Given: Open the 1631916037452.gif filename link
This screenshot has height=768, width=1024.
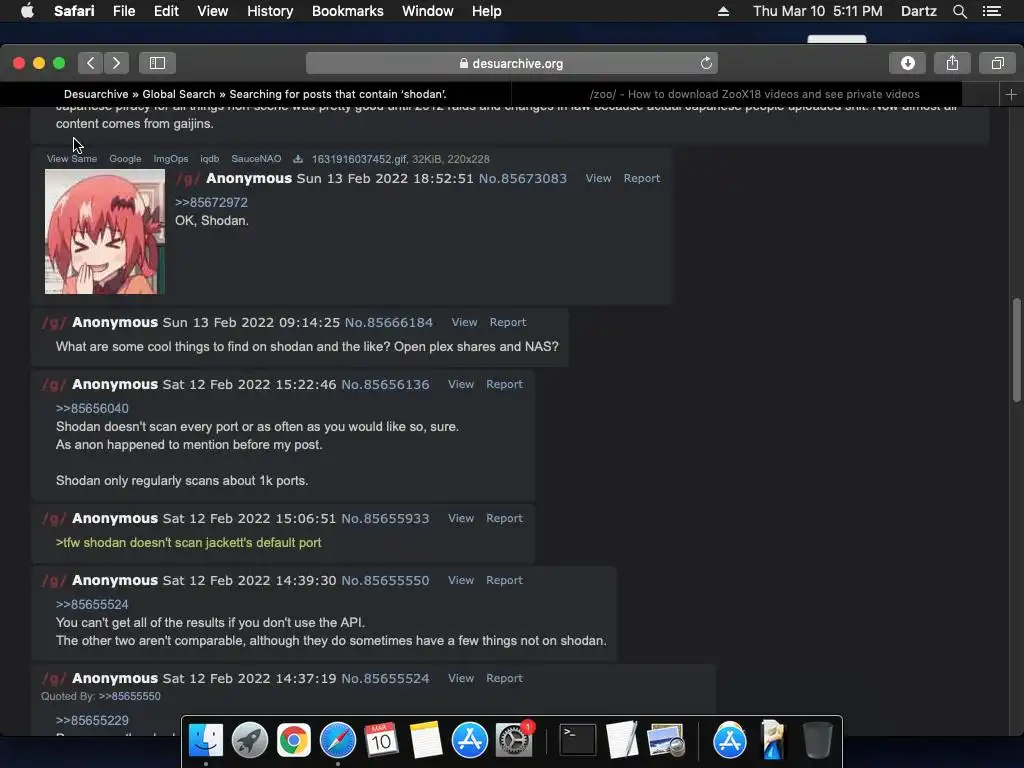Looking at the screenshot, I should coord(359,159).
